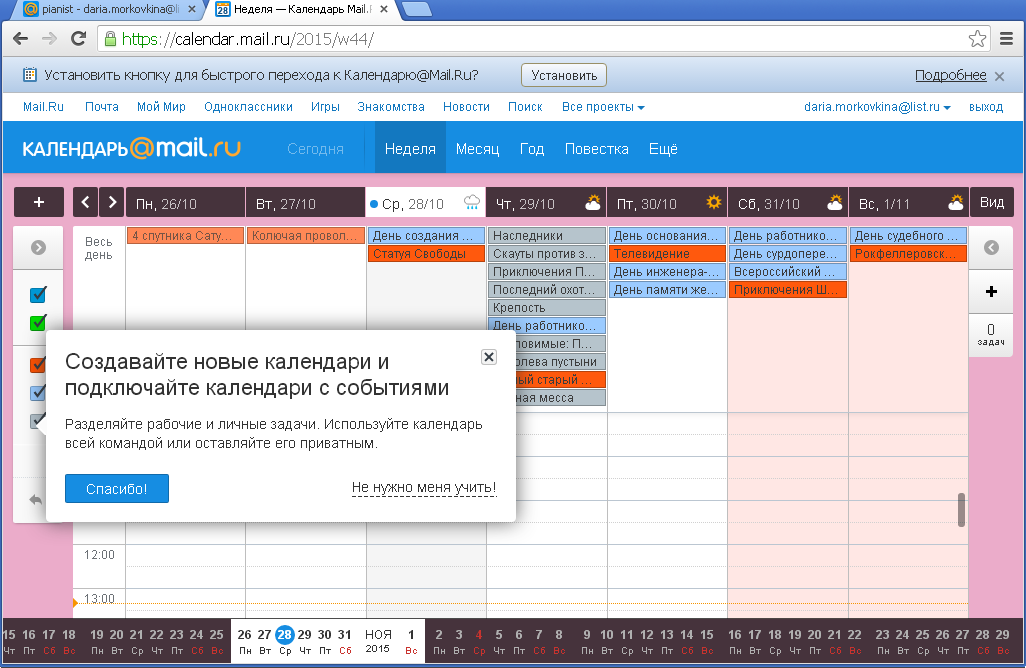Switch to Год view
The height and width of the screenshot is (668, 1026).
click(532, 149)
